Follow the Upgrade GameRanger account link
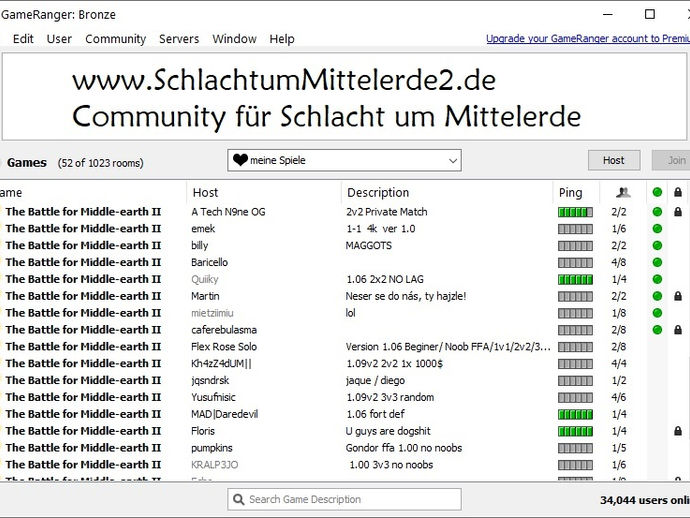Screen dimensions: 690x518 [x=588, y=38]
